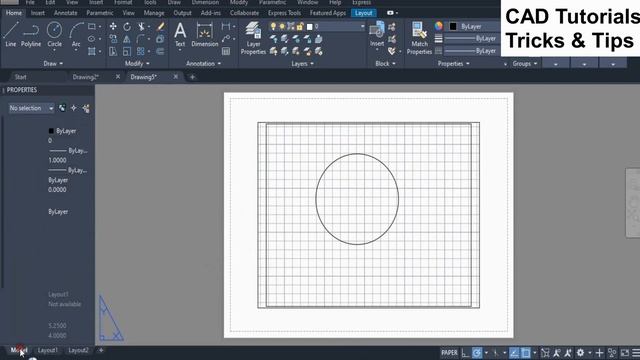The height and width of the screenshot is (360, 640).
Task: Activate the Scale tool
Action: pyautogui.click(x=127, y=51)
